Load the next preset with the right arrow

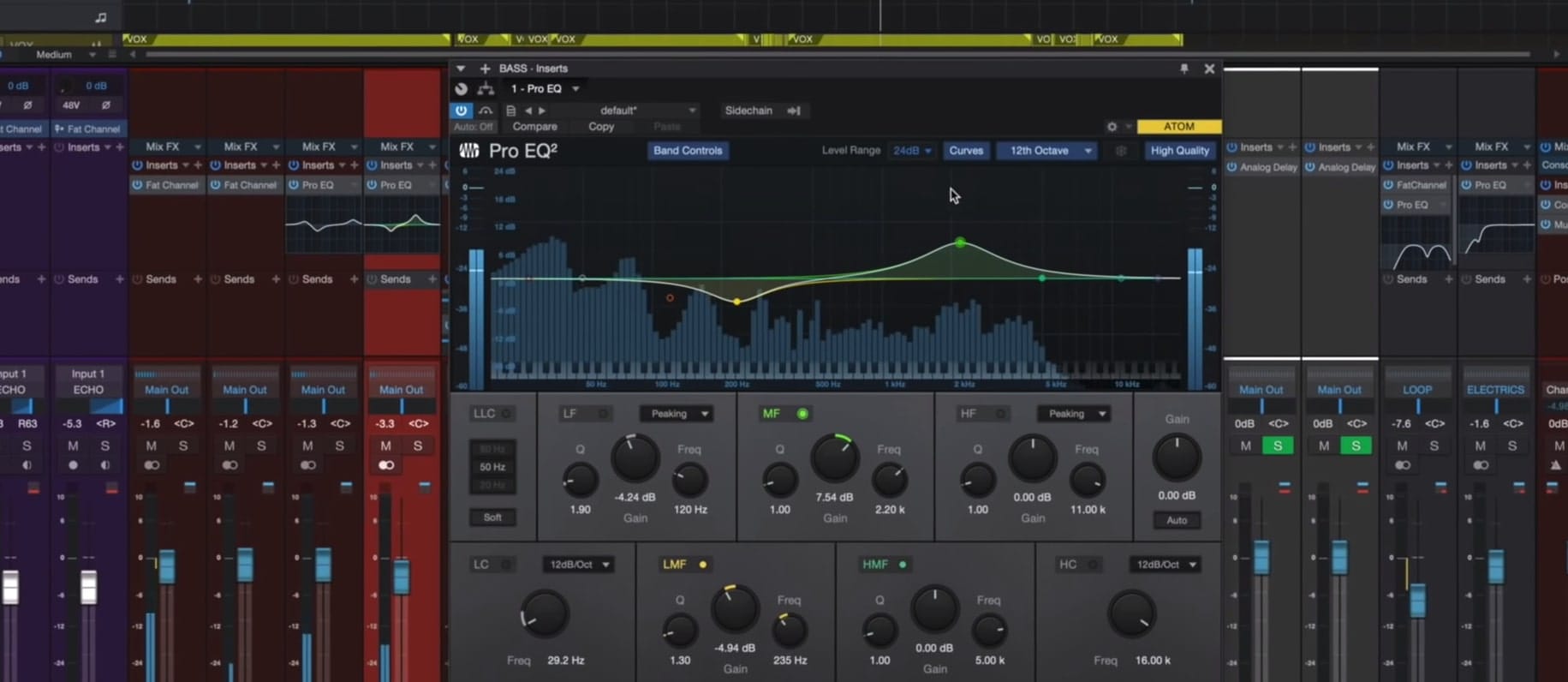(x=541, y=111)
